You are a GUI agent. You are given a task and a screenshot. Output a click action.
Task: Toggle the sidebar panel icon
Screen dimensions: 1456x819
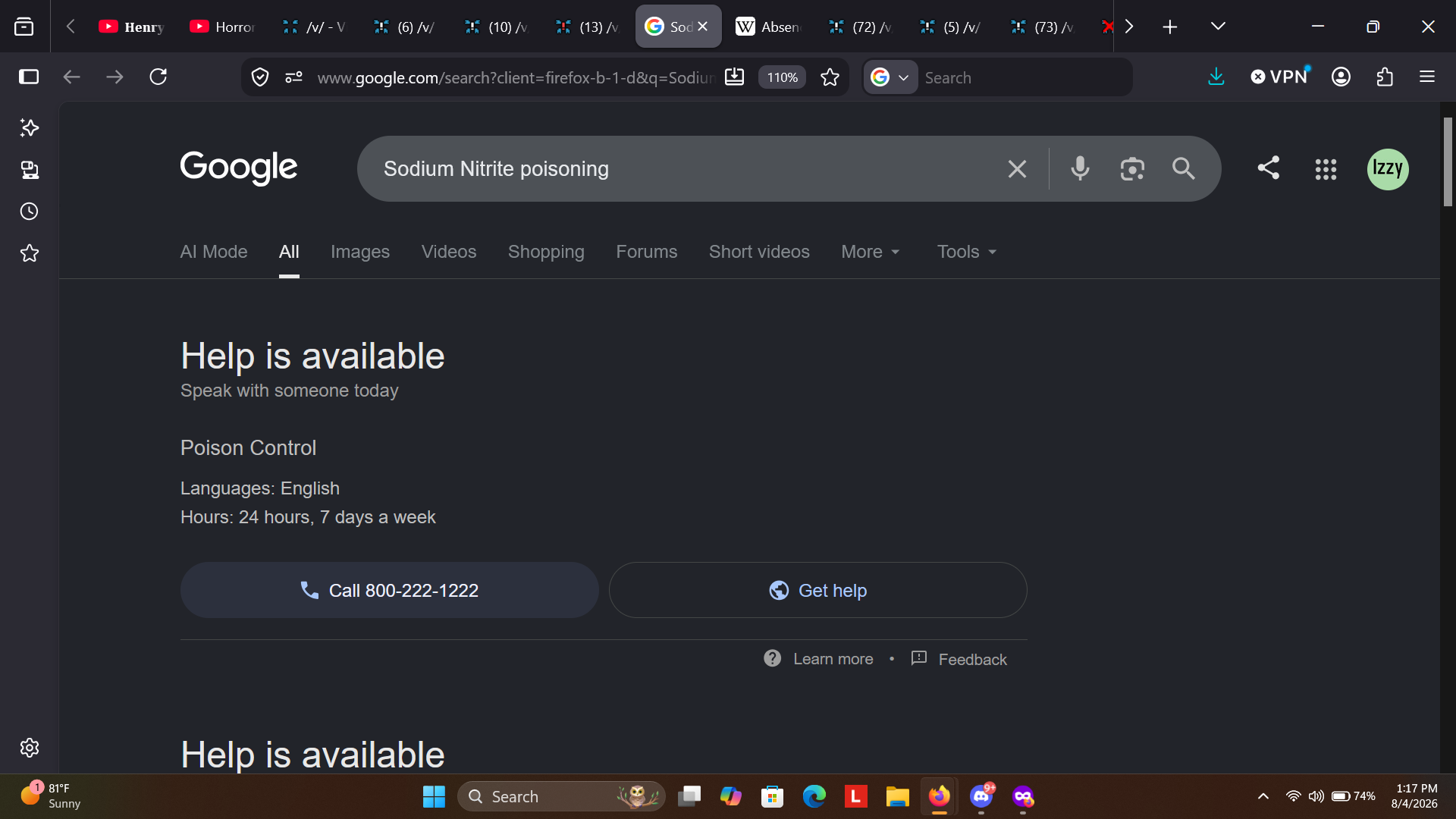point(29,77)
